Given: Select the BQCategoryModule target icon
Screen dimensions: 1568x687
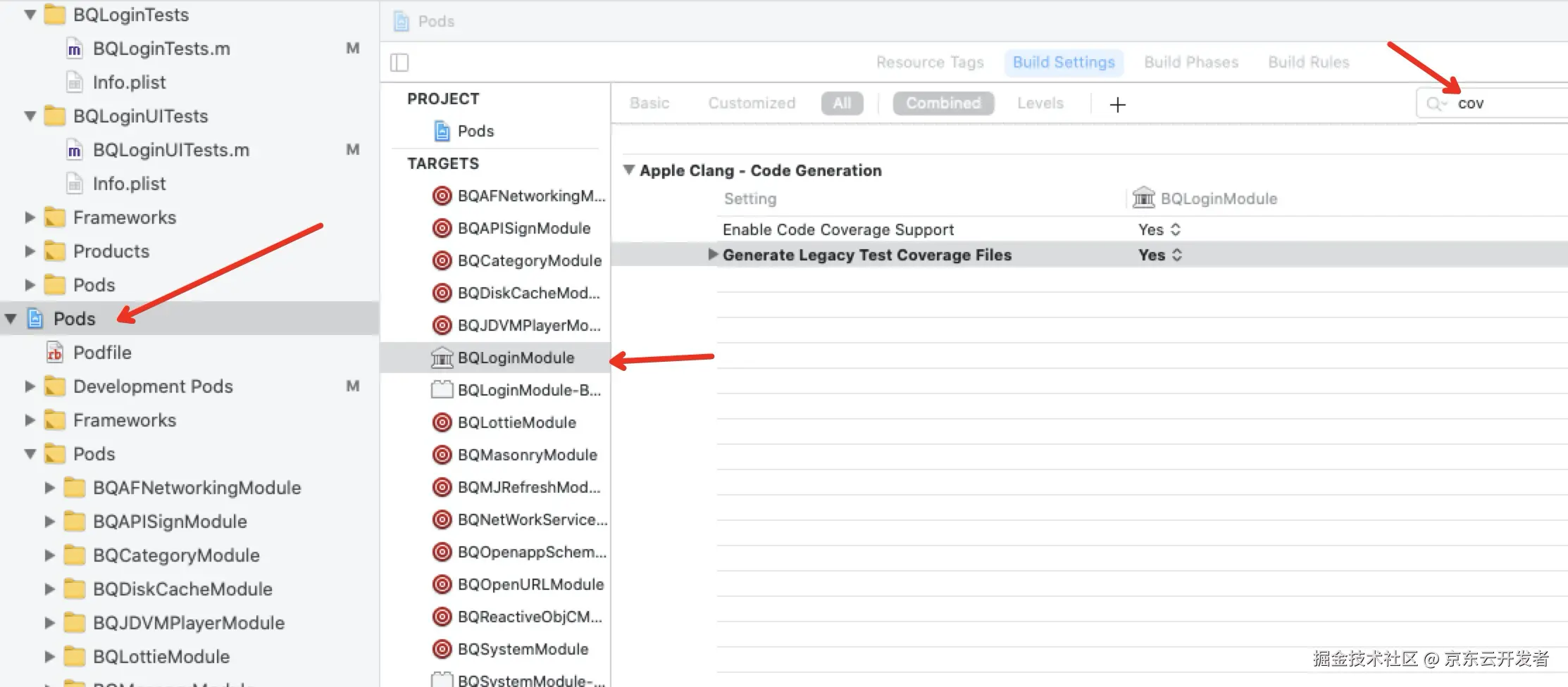Looking at the screenshot, I should (x=442, y=260).
